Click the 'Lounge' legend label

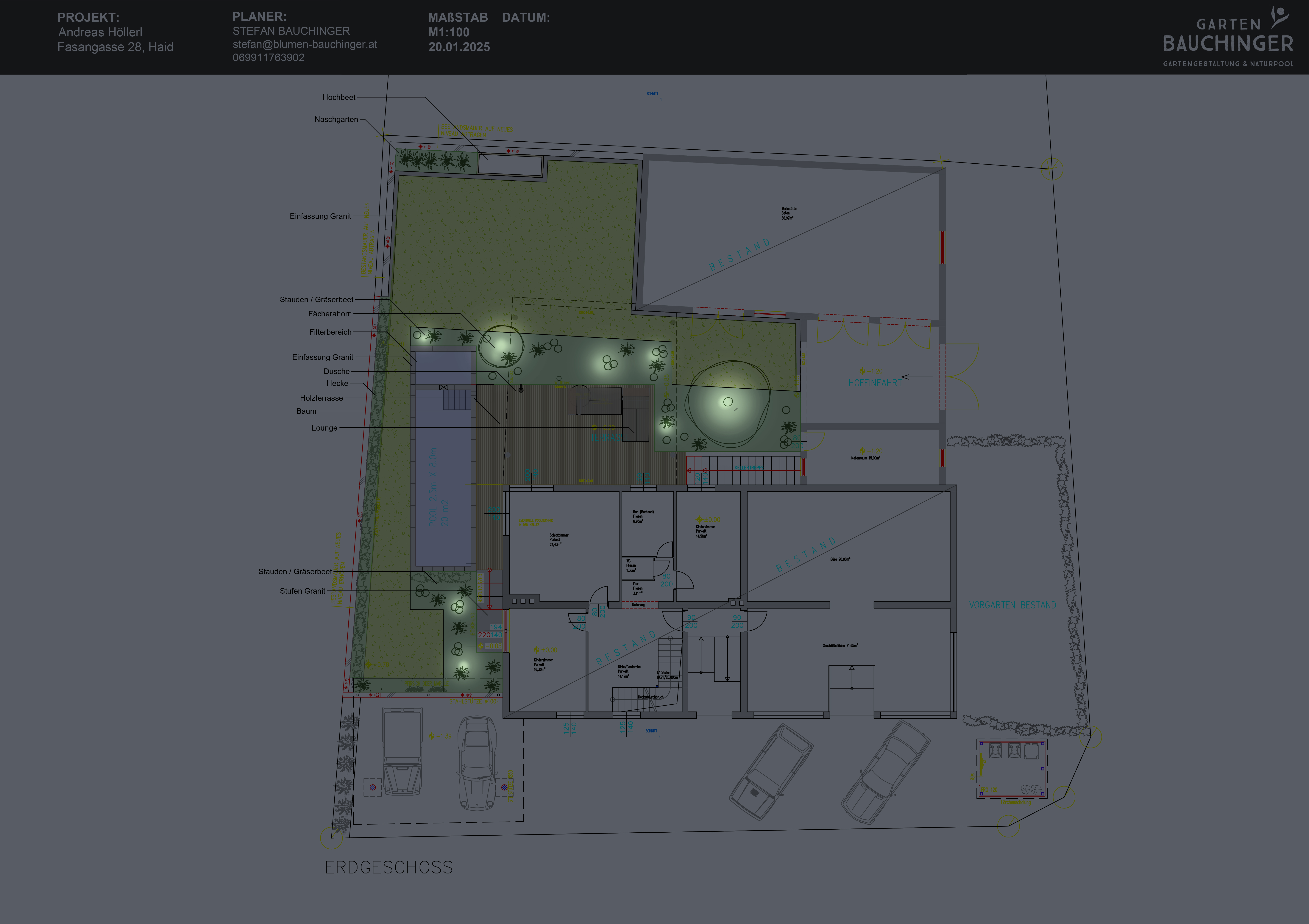pyautogui.click(x=324, y=428)
